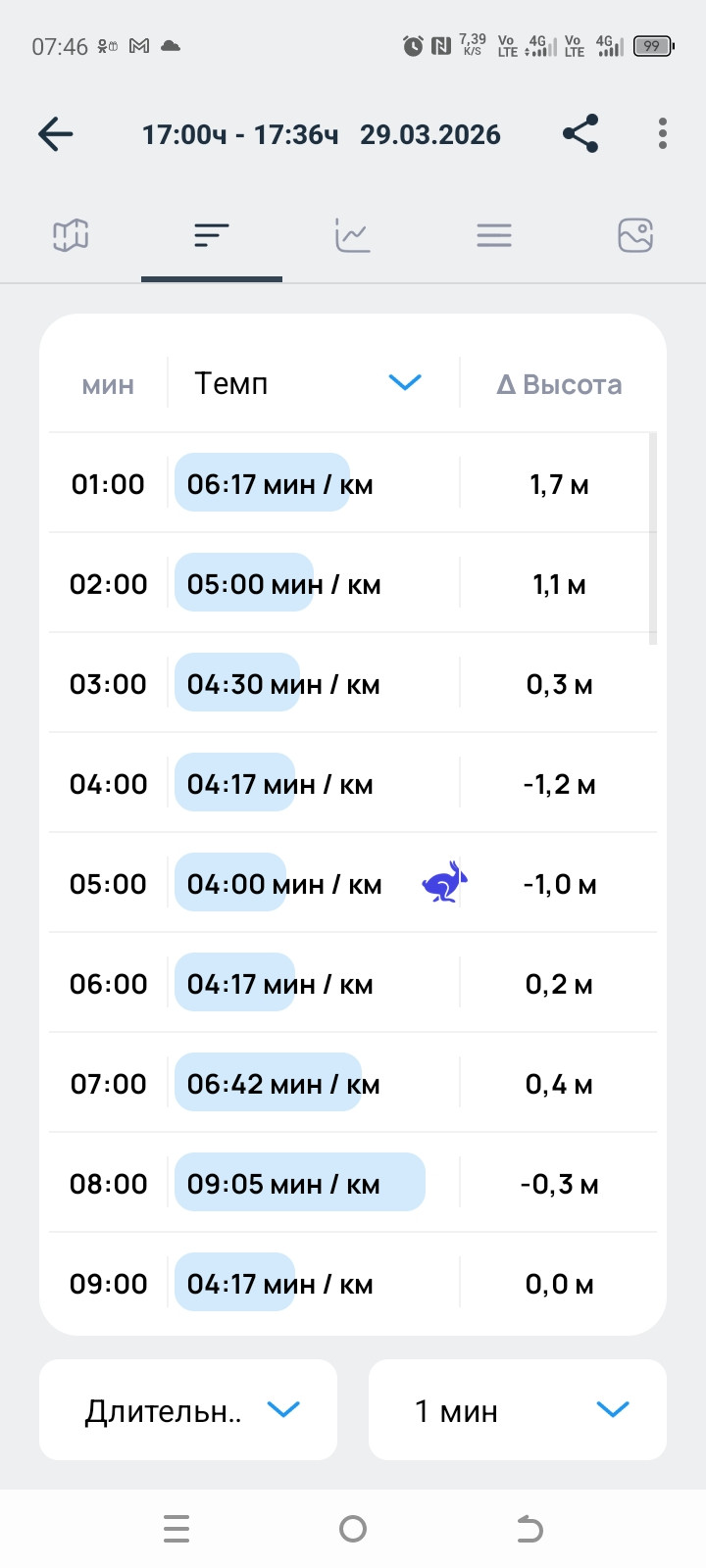Image resolution: width=706 pixels, height=1568 pixels.
Task: Open the photo gallery tab
Action: tap(635, 235)
